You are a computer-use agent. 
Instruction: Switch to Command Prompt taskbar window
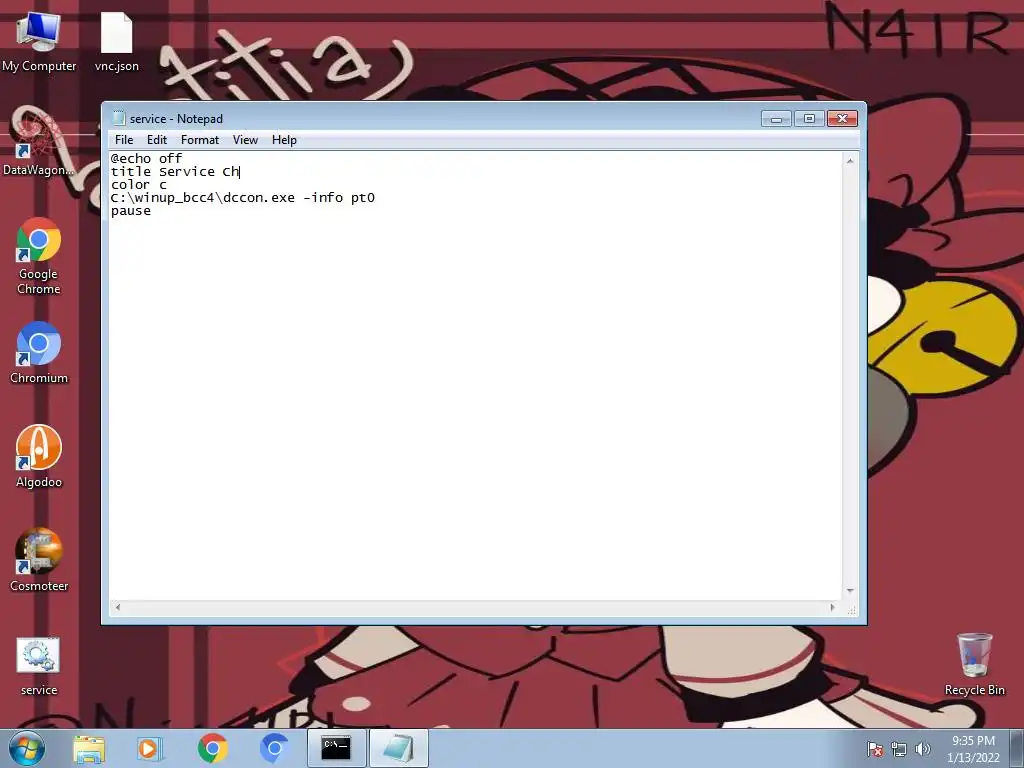click(336, 748)
